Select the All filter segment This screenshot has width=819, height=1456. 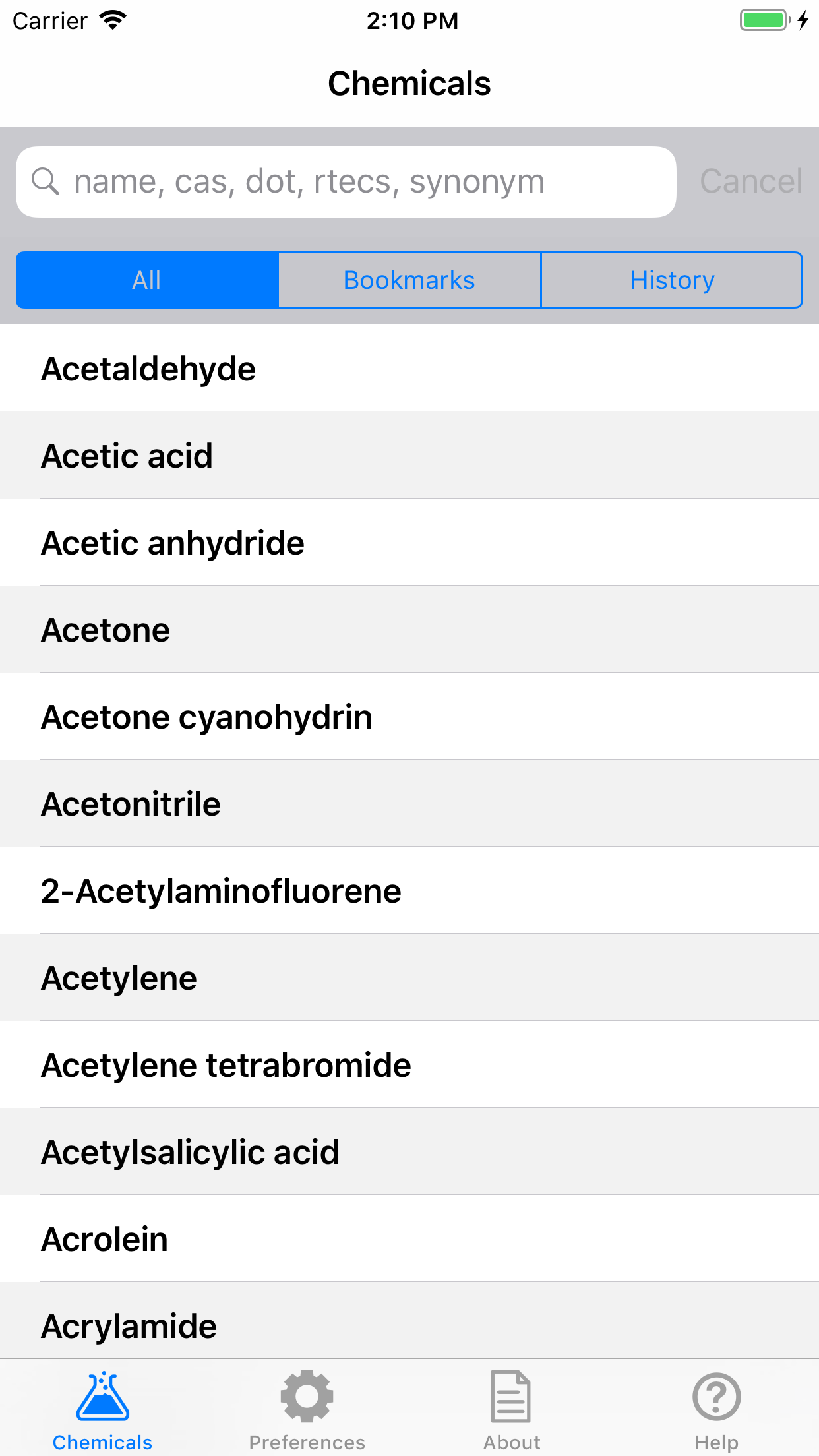click(x=146, y=280)
